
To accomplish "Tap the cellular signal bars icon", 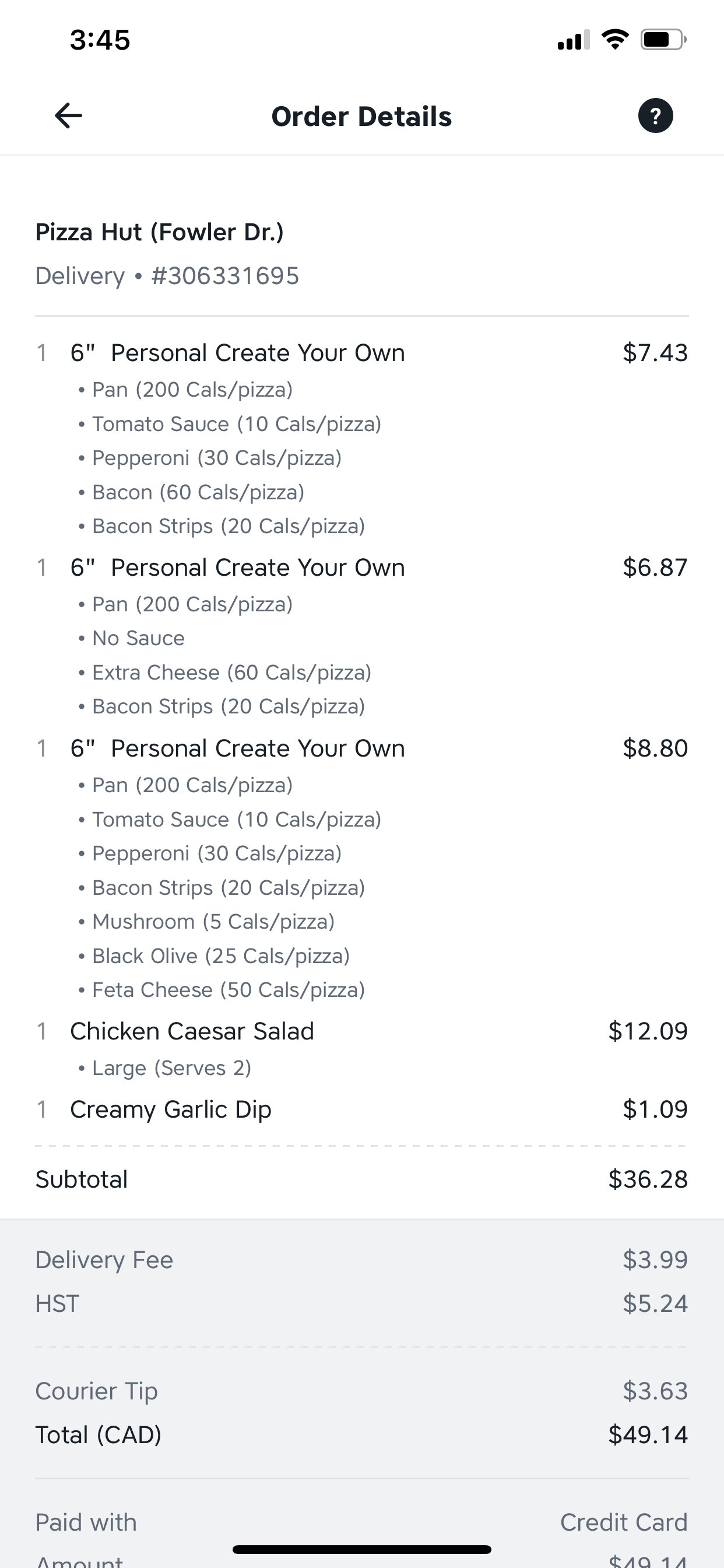I will pos(573,40).
